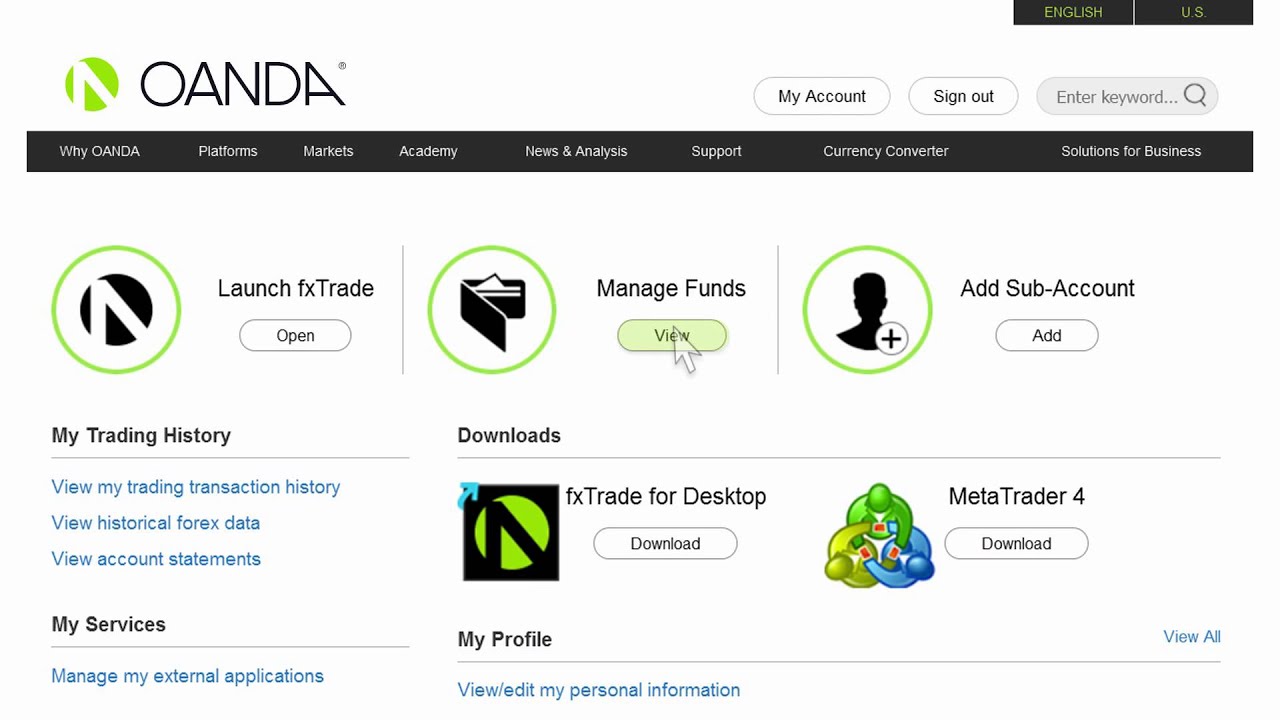
Task: Open the My Account page
Action: pos(822,96)
